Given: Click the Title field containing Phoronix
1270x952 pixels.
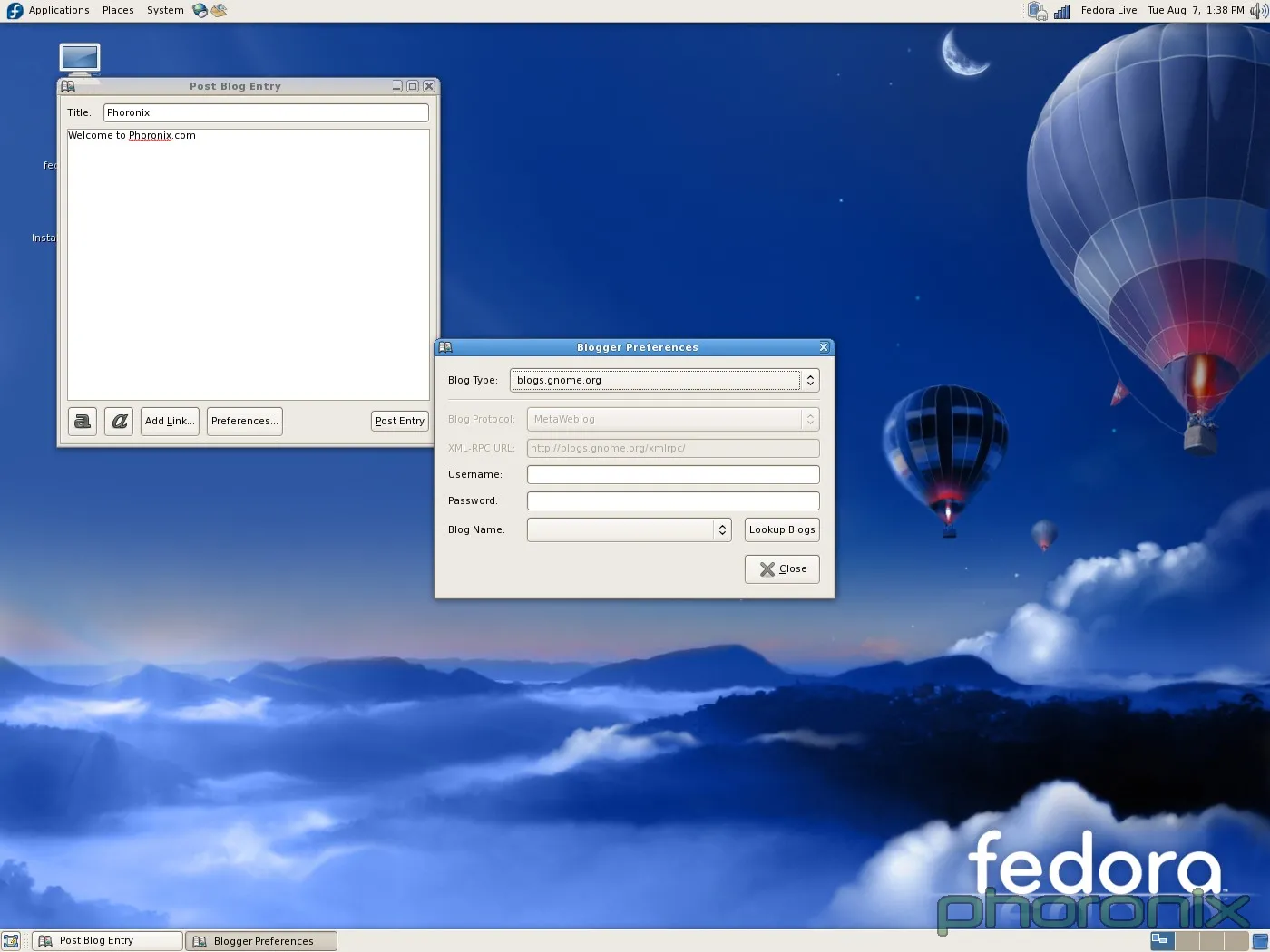Looking at the screenshot, I should [266, 112].
